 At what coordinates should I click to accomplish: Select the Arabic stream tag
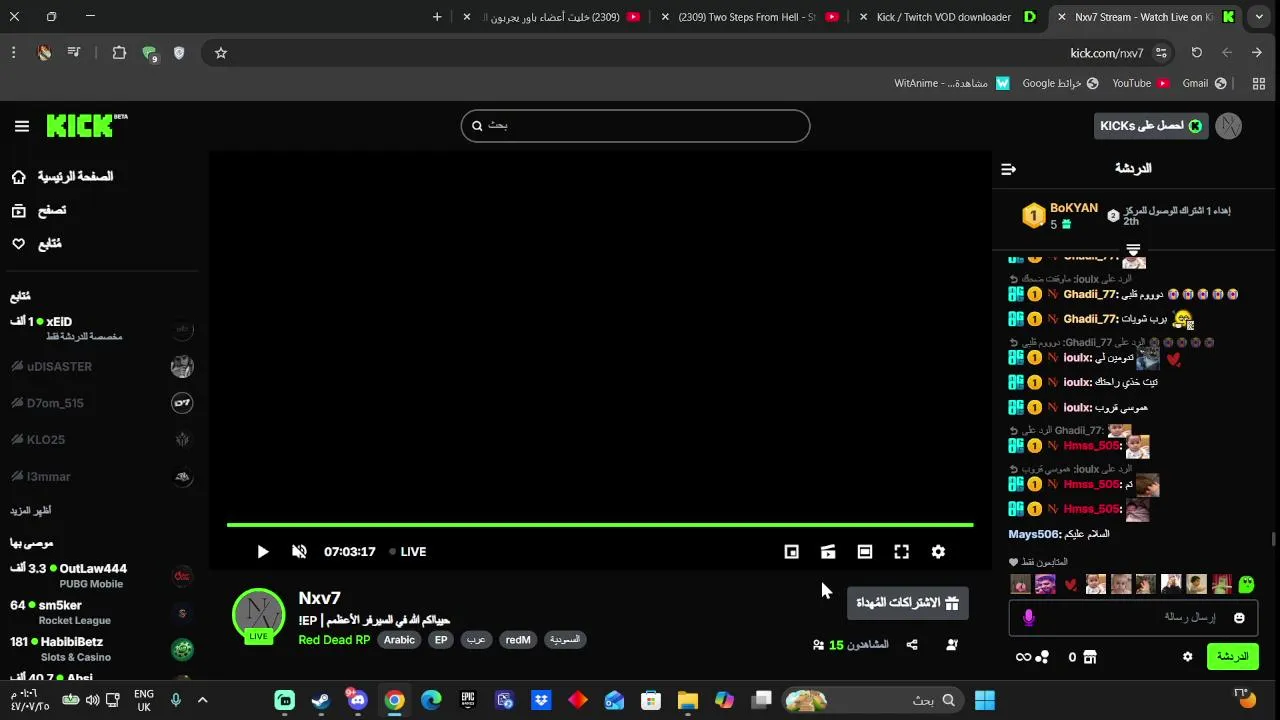tap(399, 640)
